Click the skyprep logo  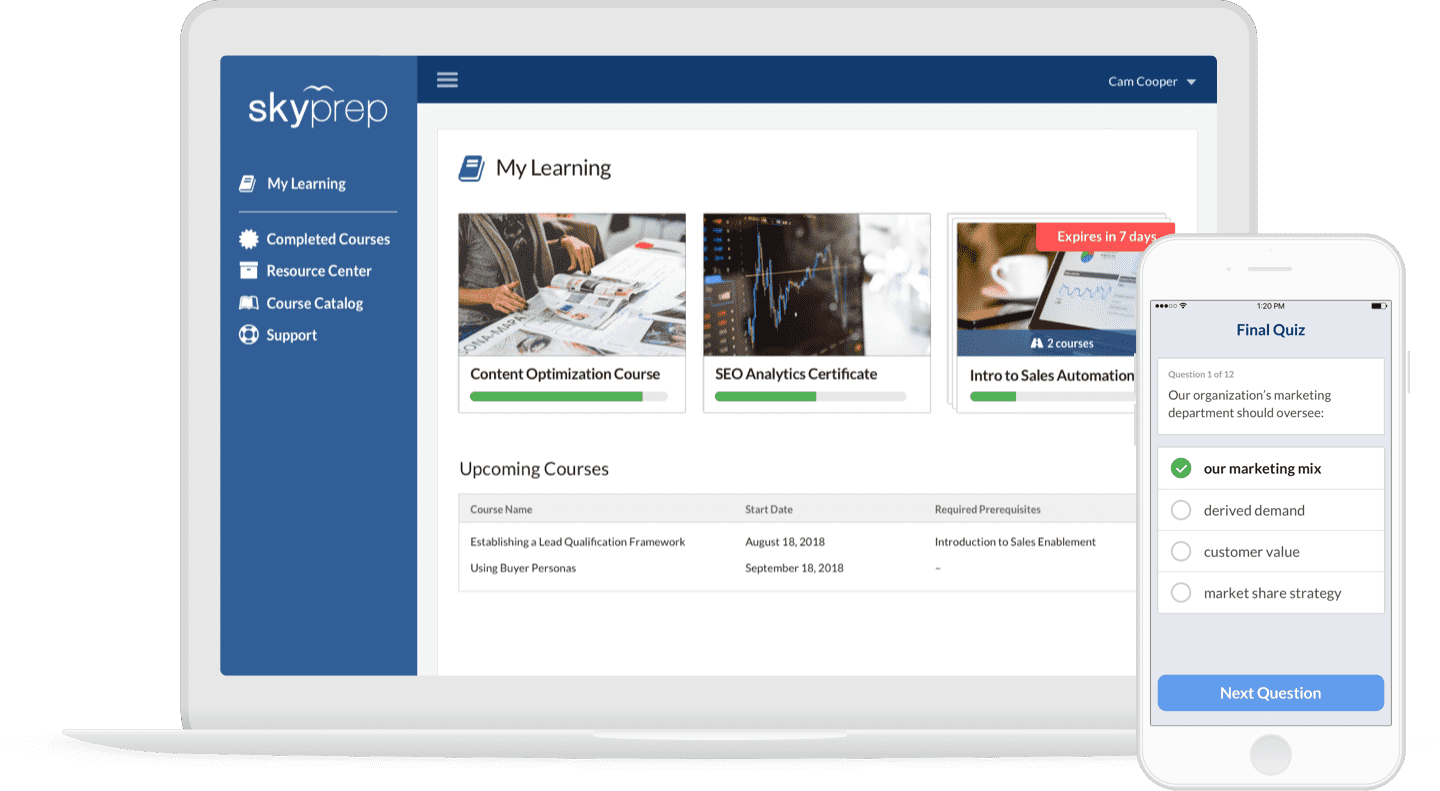tap(317, 107)
